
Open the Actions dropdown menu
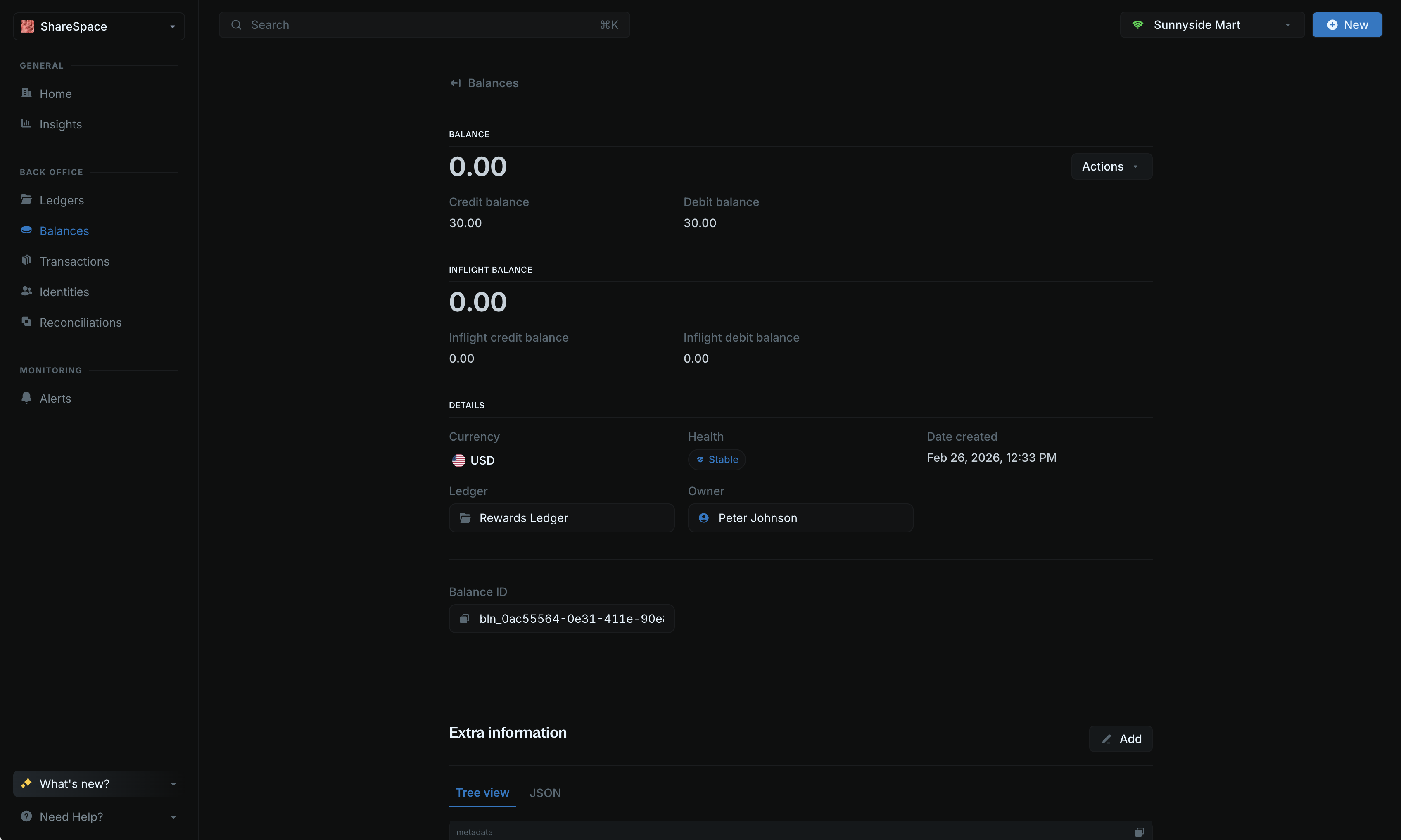pos(1111,166)
